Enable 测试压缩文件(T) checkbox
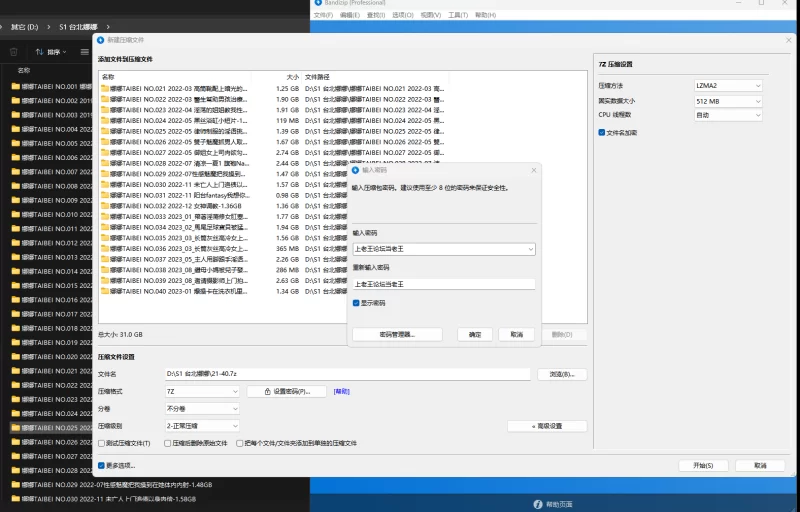Screen dimensions: 800x512 (x=102, y=443)
